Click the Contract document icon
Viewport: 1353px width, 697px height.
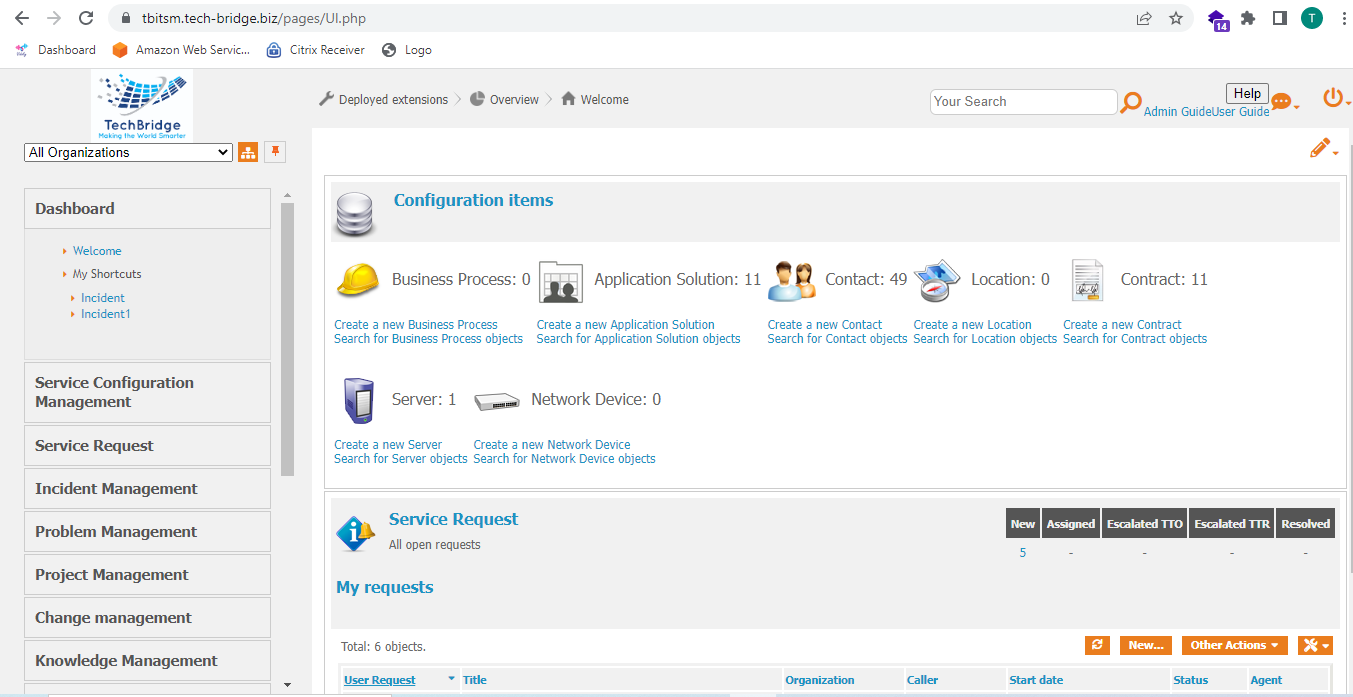click(1086, 281)
